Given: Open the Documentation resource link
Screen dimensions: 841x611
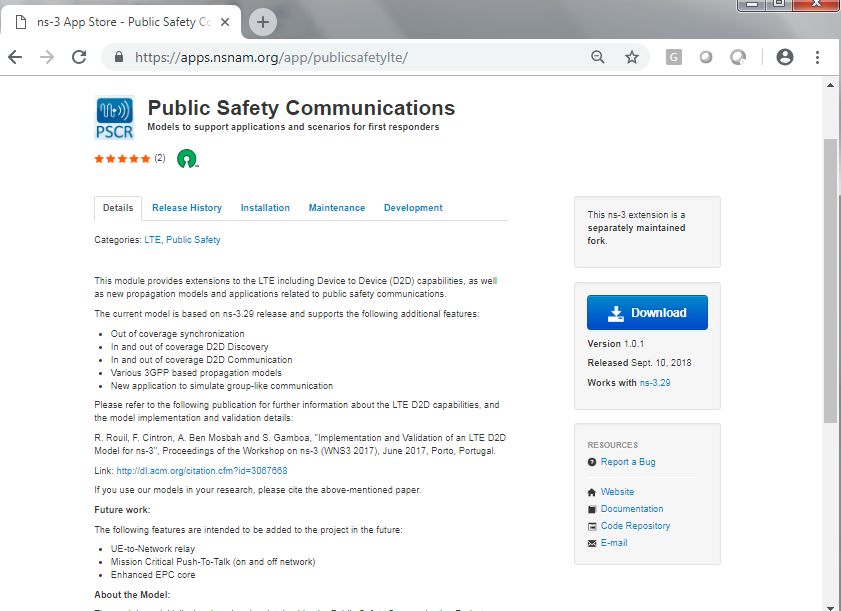Looking at the screenshot, I should [632, 509].
